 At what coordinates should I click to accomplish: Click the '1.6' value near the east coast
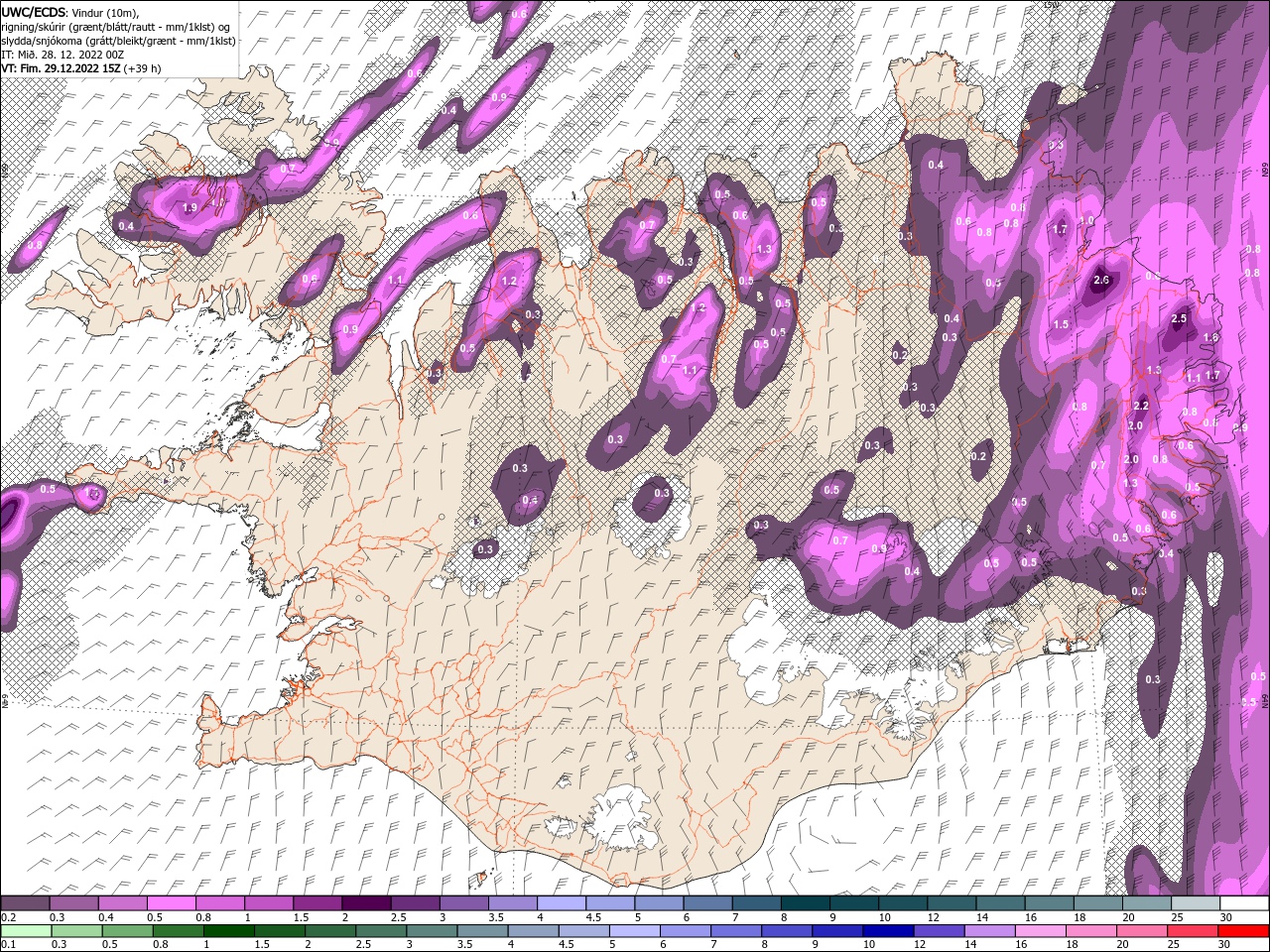1210,338
